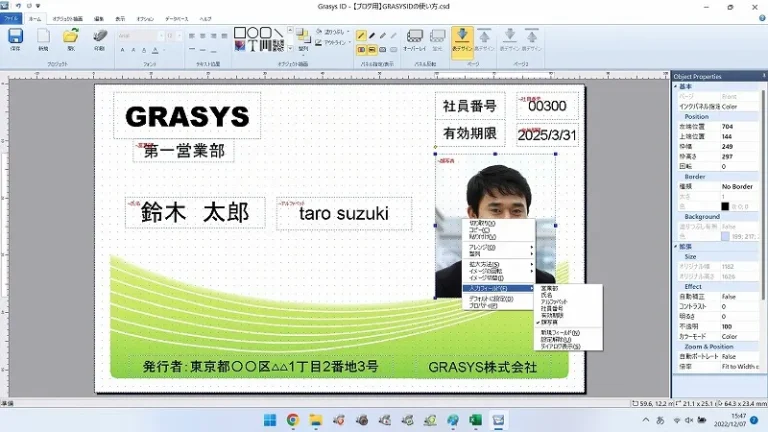
Task: Open File Explorer from taskbar
Action: click(316, 420)
